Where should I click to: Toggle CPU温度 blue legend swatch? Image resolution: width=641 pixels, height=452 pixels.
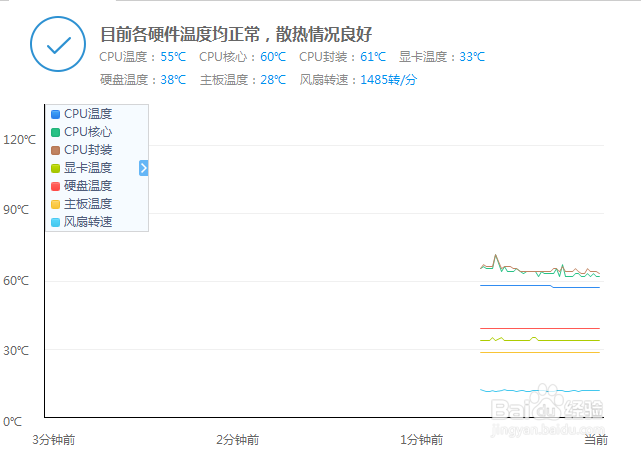pyautogui.click(x=56, y=114)
